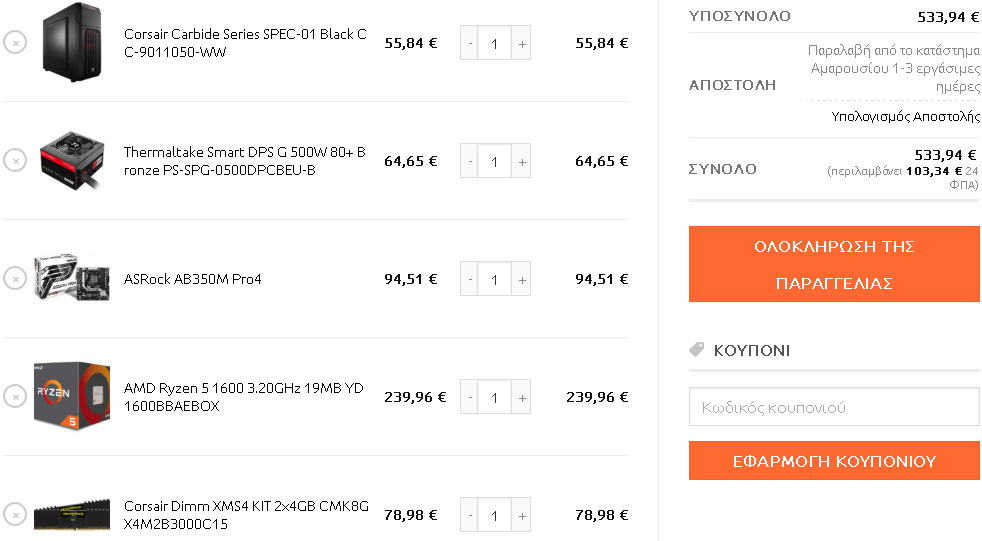Click the ΟΛΟΚΛΗΡΩΣΗ ΤΗΣ ΠΑΡΑΓΓΕΛΙΑΣ button
Image resolution: width=982 pixels, height=541 pixels.
[834, 264]
